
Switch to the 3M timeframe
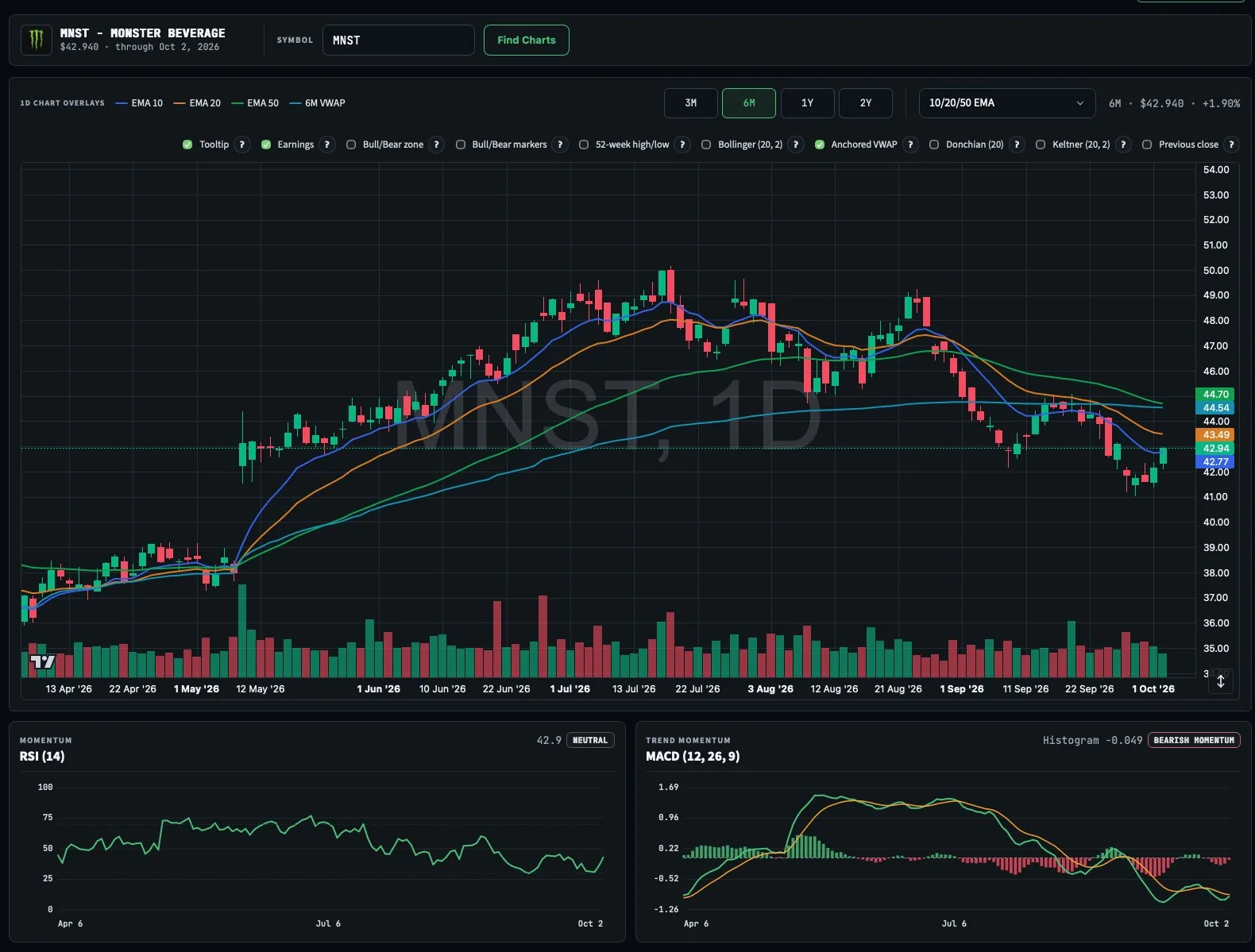pyautogui.click(x=691, y=103)
